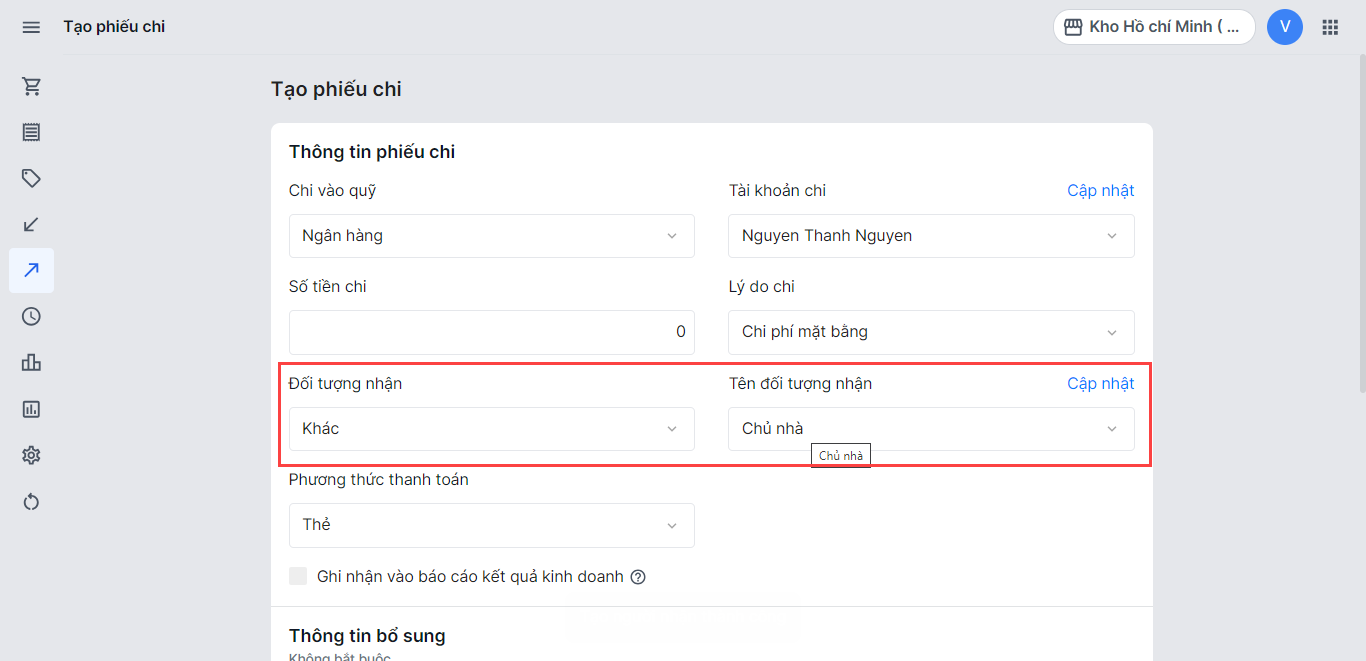Click the help icon beside business report checkbox
This screenshot has width=1366, height=661.
click(x=638, y=577)
